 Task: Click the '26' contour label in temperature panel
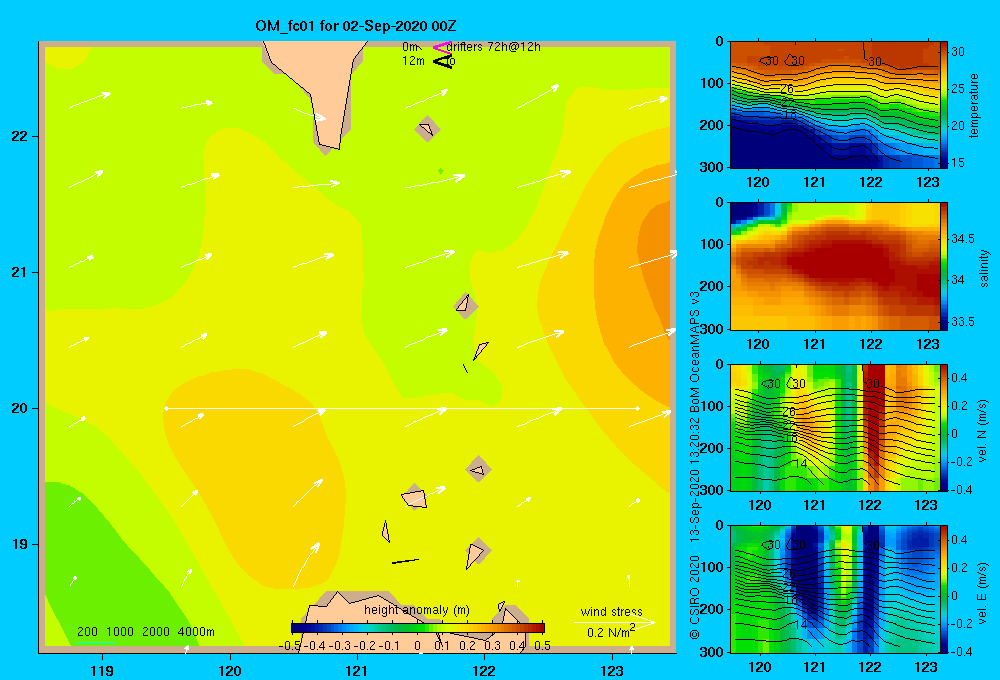(787, 89)
